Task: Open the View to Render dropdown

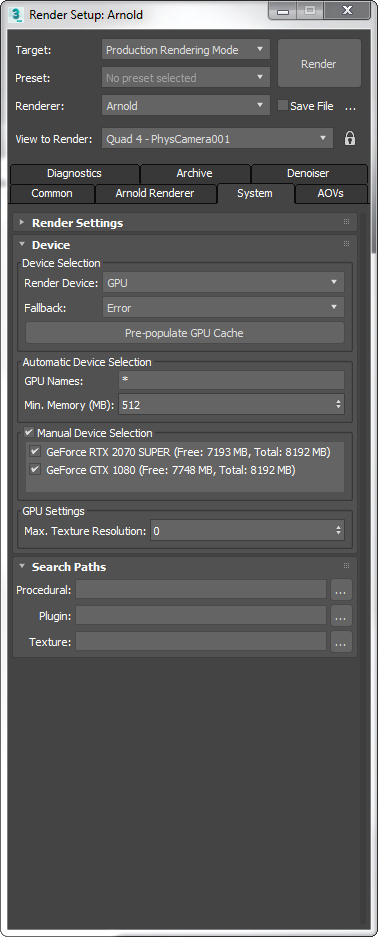Action: click(217, 139)
